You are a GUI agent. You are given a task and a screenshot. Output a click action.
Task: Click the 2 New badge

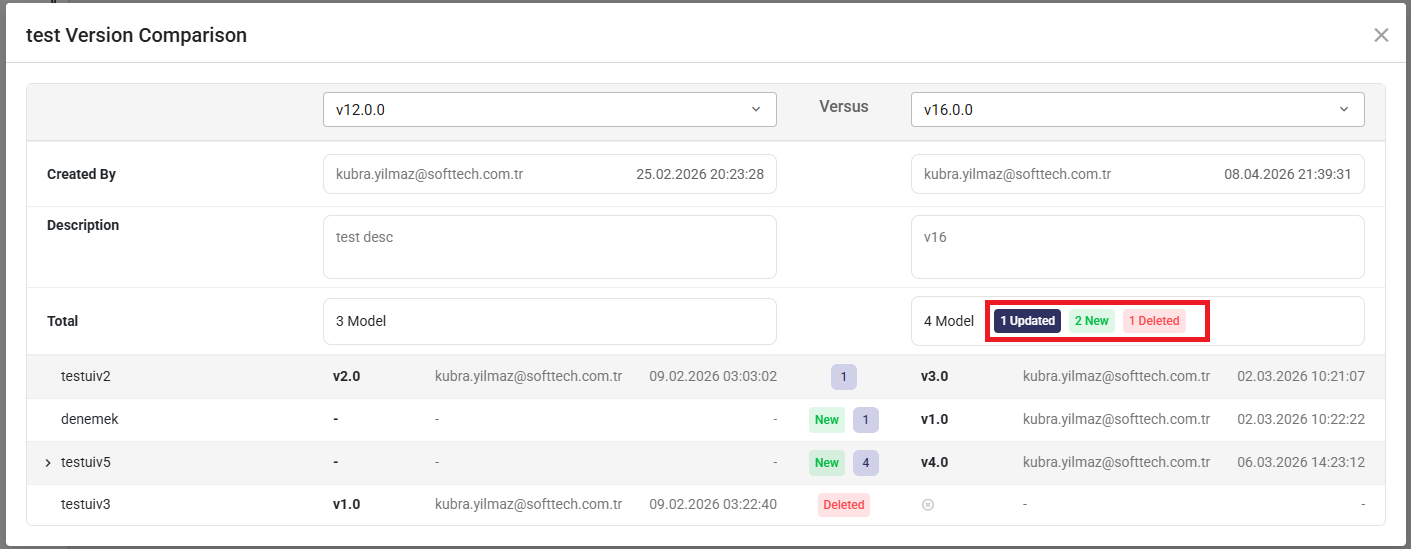click(x=1090, y=321)
